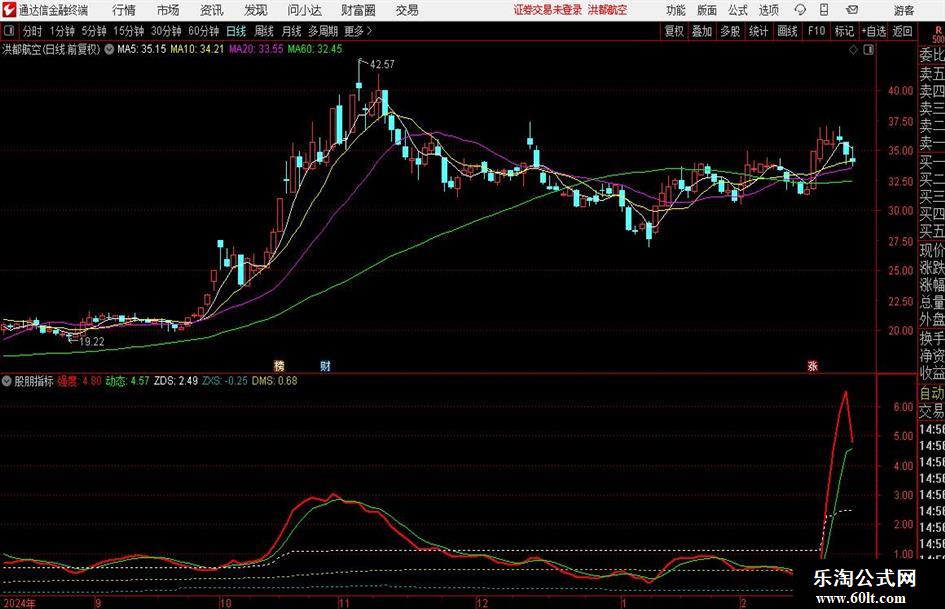Screen dimensions: 945x609
Task: Click the MA60: 32.45 value
Action: (x=315, y=49)
